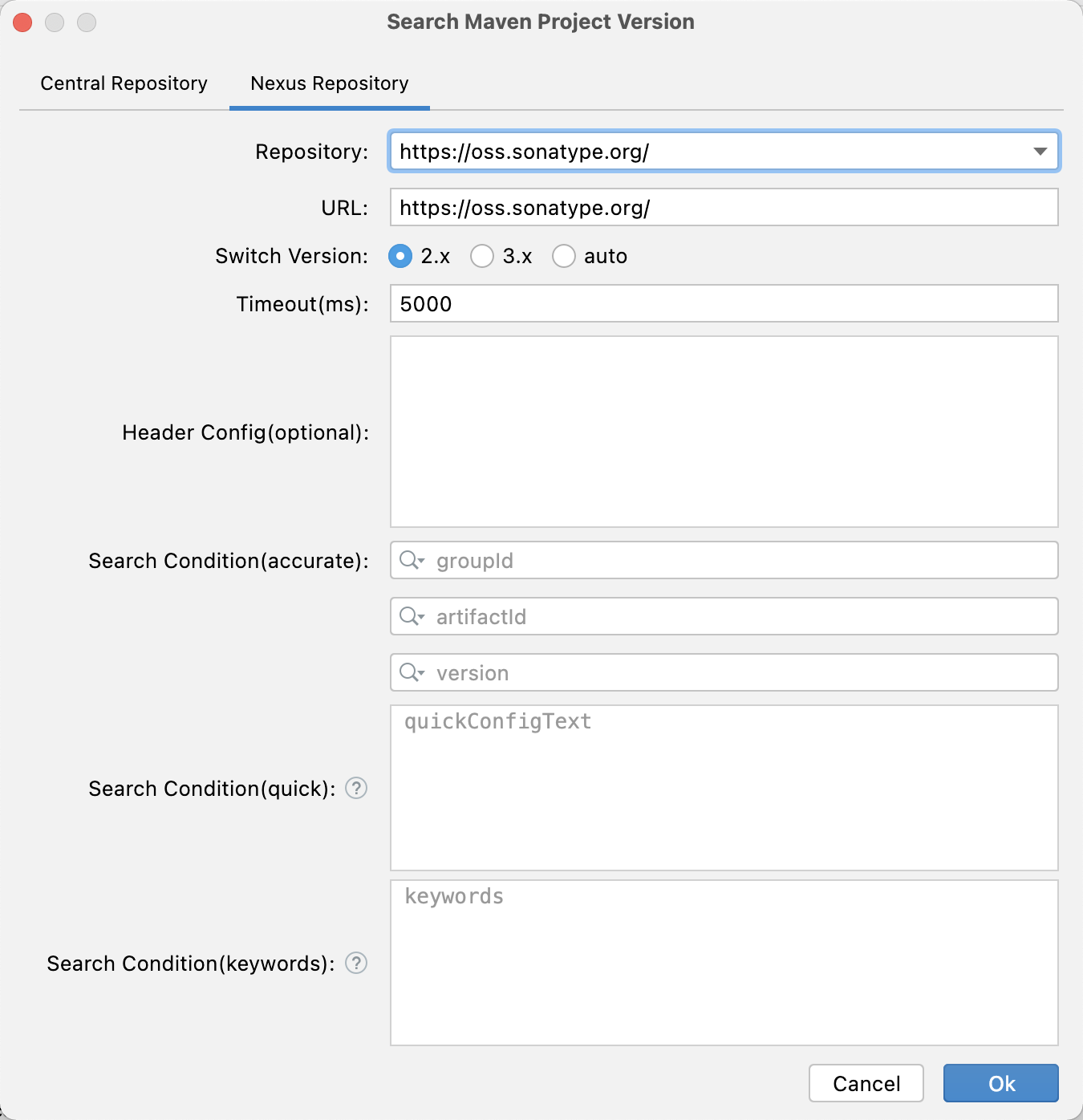
Task: Click the Cancel button
Action: coord(866,1083)
